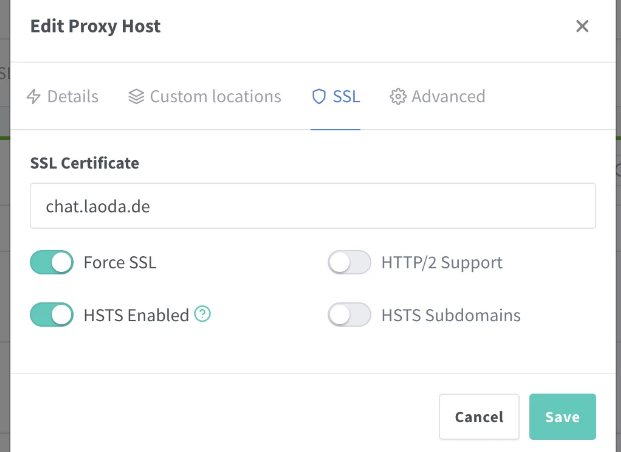The image size is (621, 452).
Task: Enable the HTTP/2 Support switch
Action: pos(349,263)
